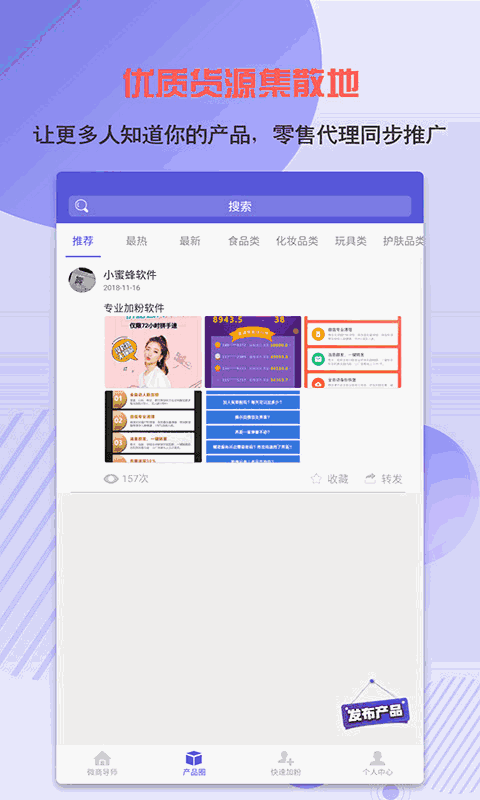The height and width of the screenshot is (800, 480).
Task: Open the blue question list thumbnail
Action: [253, 427]
